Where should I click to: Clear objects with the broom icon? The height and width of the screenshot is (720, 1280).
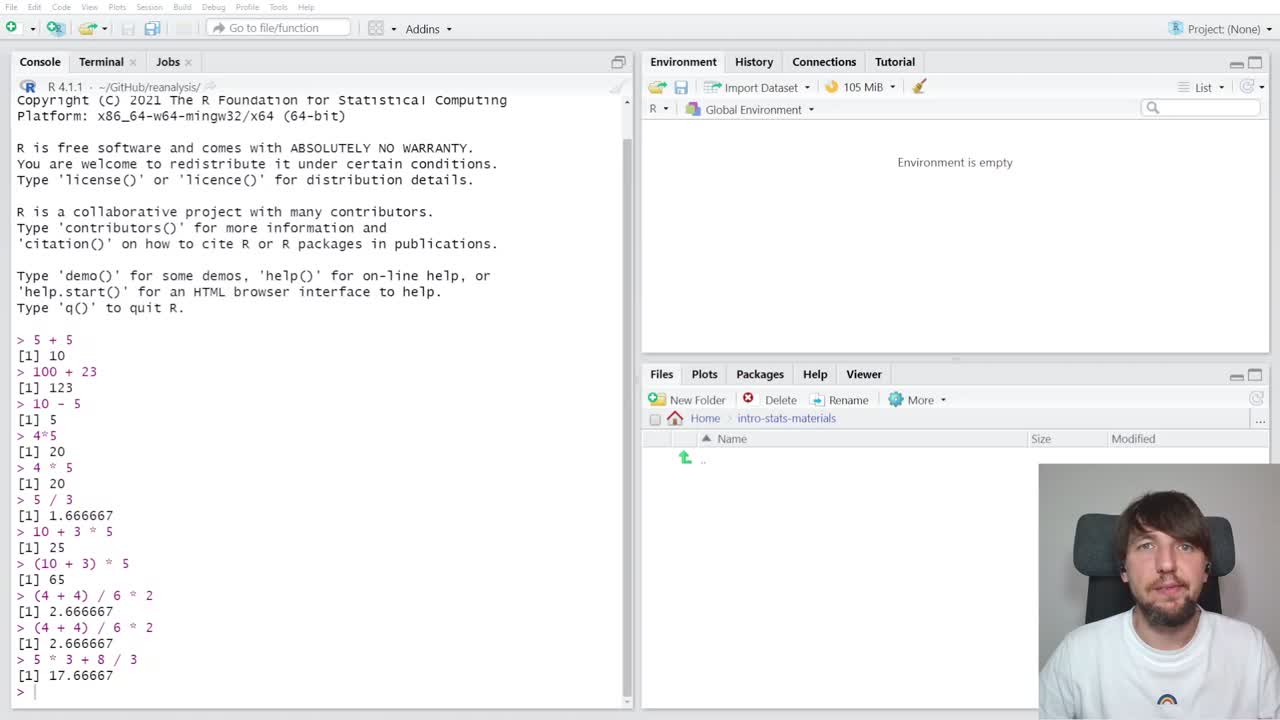(918, 87)
